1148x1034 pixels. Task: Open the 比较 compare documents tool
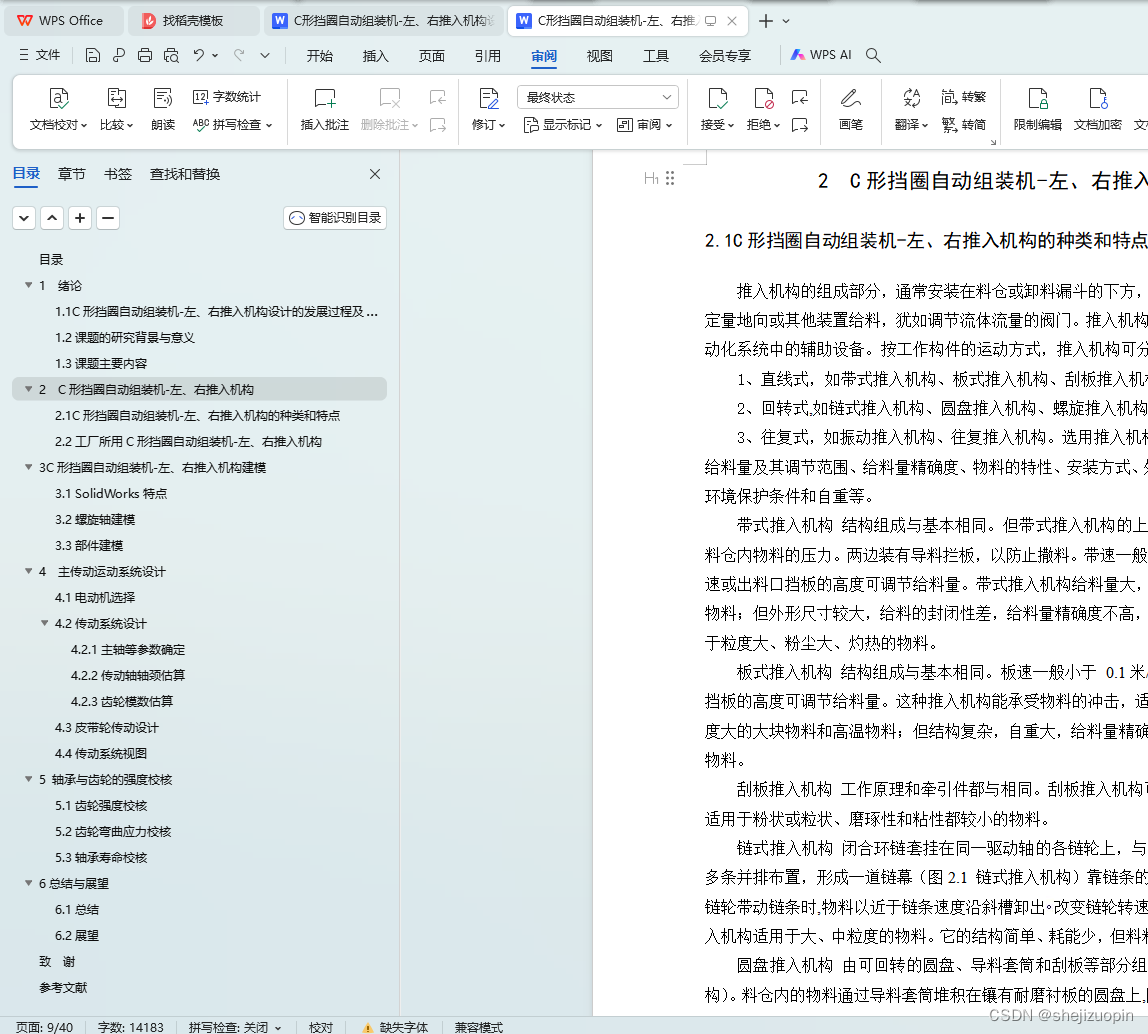click(x=116, y=109)
